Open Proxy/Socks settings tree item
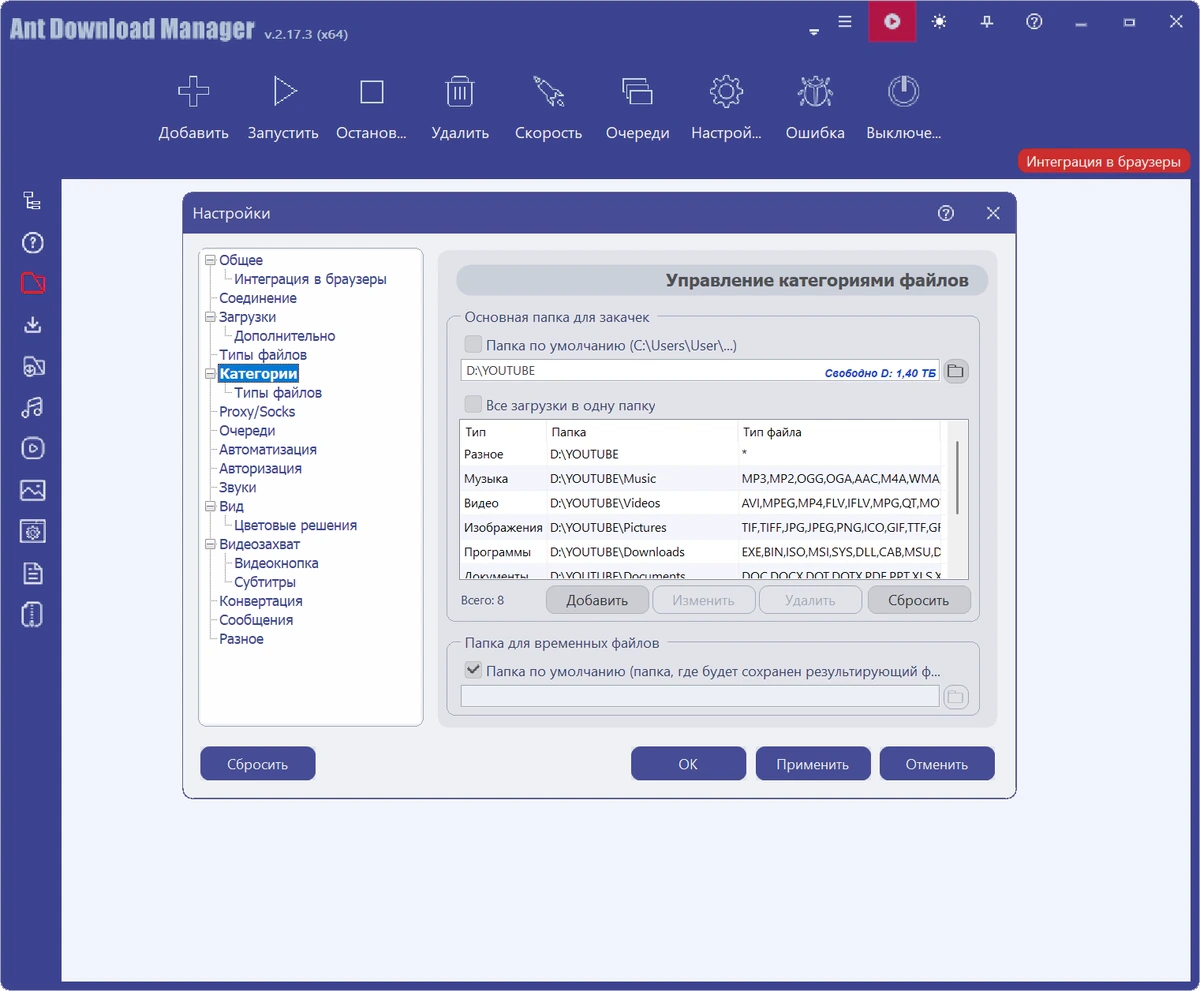This screenshot has height=991, width=1200. click(257, 412)
